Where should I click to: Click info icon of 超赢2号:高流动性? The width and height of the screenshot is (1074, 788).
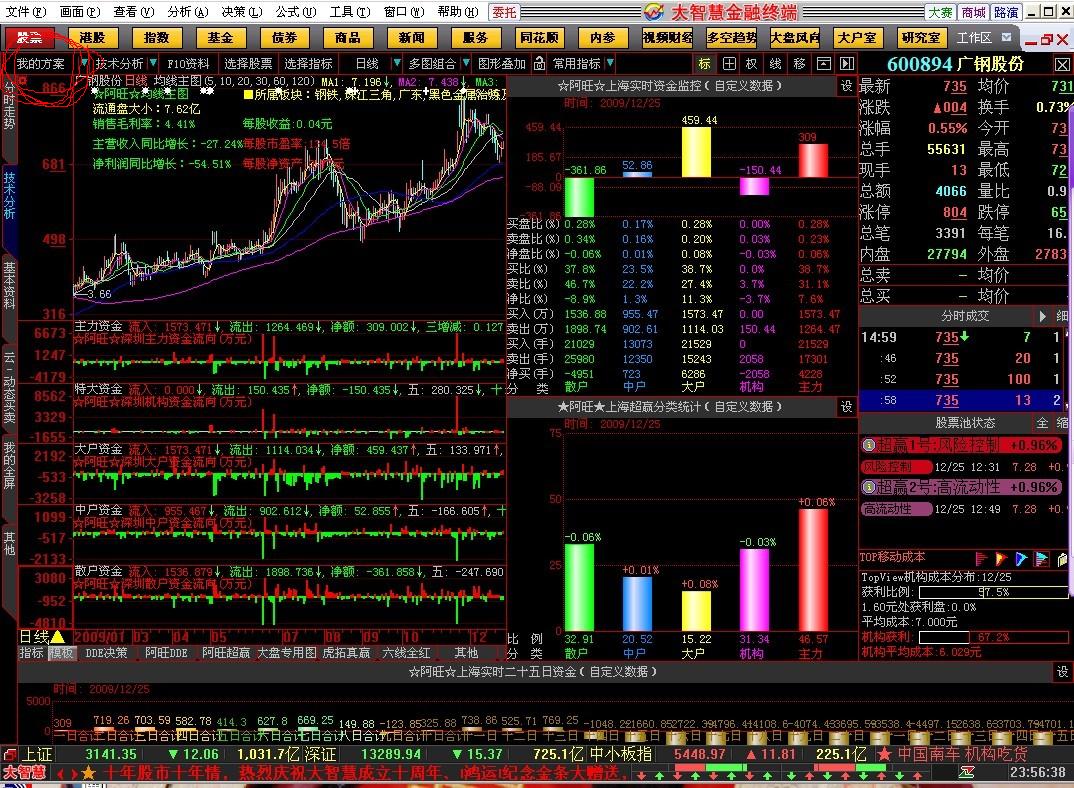(x=869, y=487)
